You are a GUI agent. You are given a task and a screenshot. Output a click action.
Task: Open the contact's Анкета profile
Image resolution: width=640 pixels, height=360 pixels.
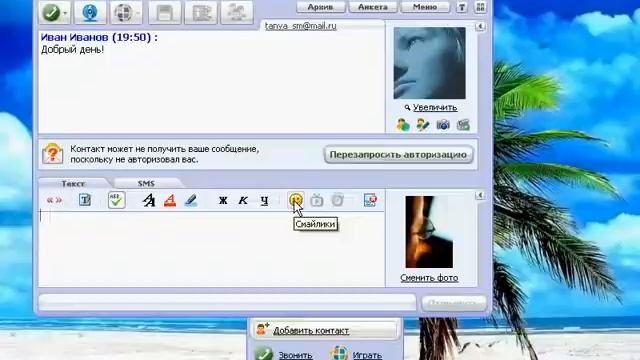point(373,7)
